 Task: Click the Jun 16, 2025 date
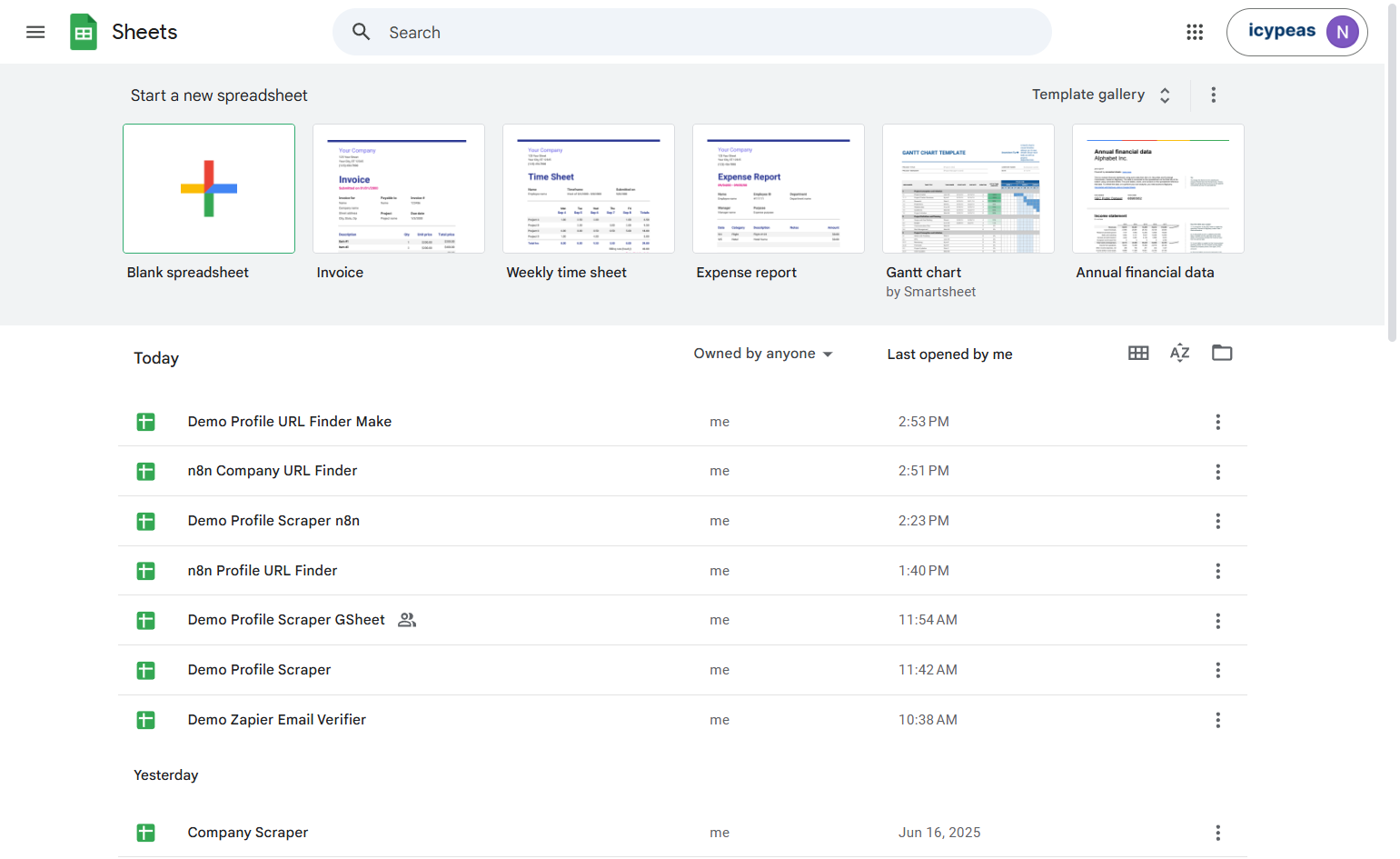(x=939, y=833)
